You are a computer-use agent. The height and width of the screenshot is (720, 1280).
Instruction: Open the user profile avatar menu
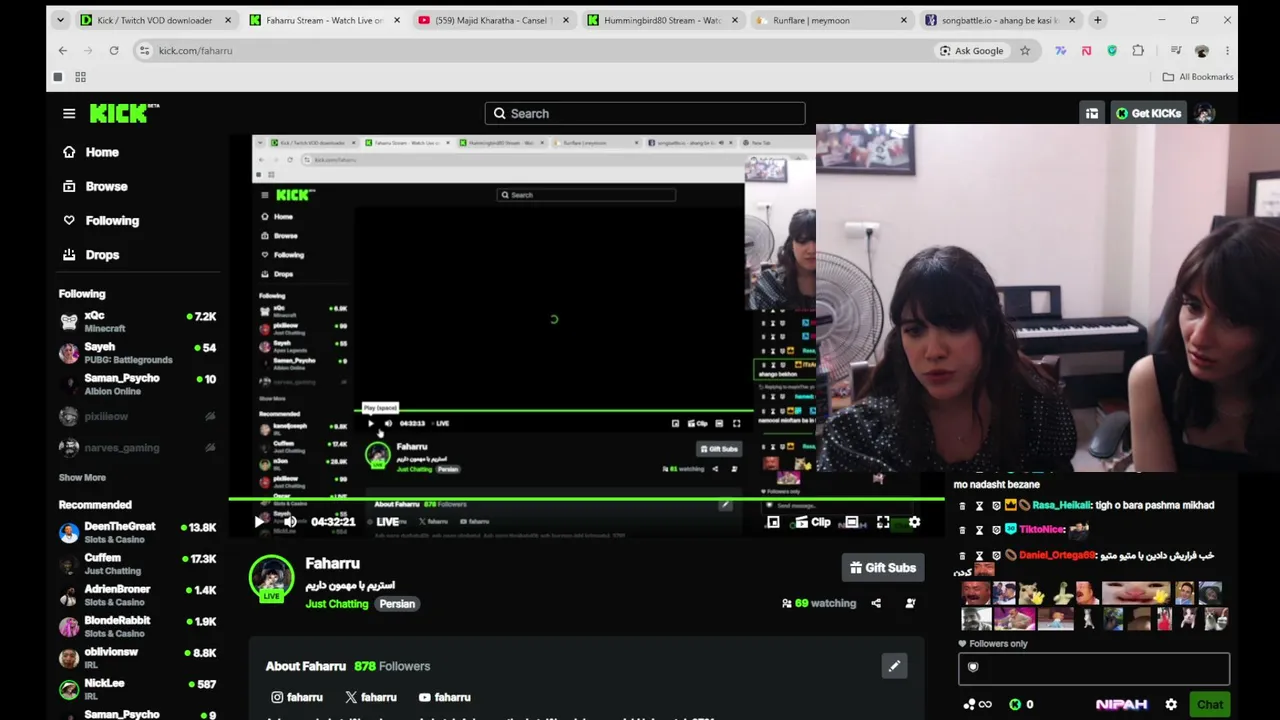pyautogui.click(x=1205, y=113)
